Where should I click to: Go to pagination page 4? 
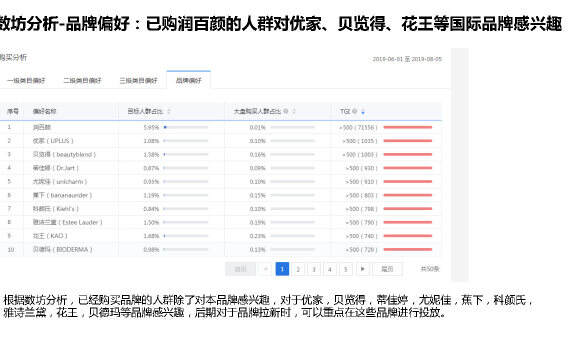point(330,269)
